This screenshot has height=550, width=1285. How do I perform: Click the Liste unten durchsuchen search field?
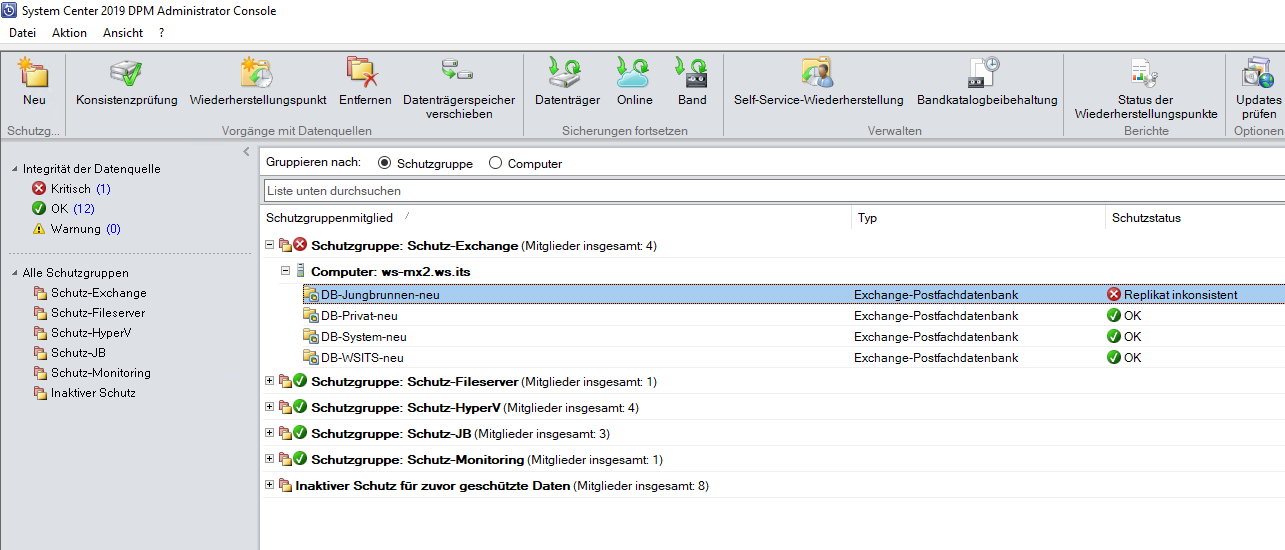(x=774, y=190)
